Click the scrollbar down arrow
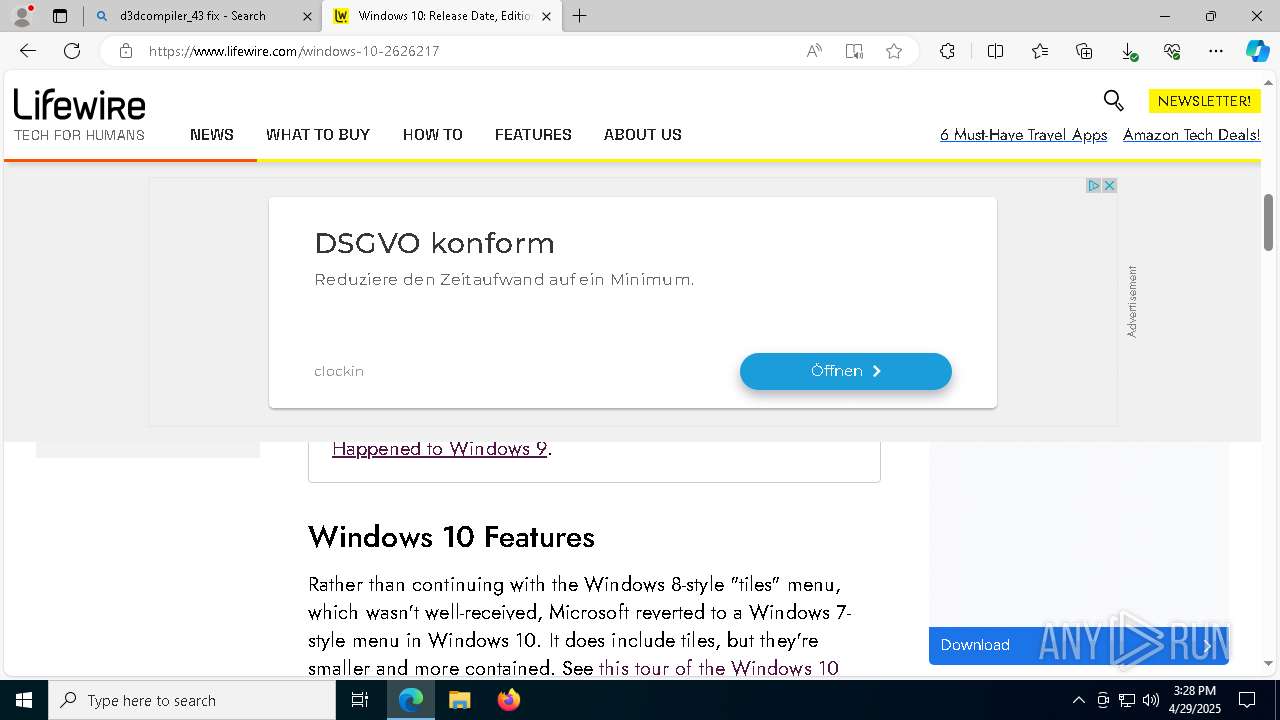Image resolution: width=1280 pixels, height=720 pixels. (1269, 662)
